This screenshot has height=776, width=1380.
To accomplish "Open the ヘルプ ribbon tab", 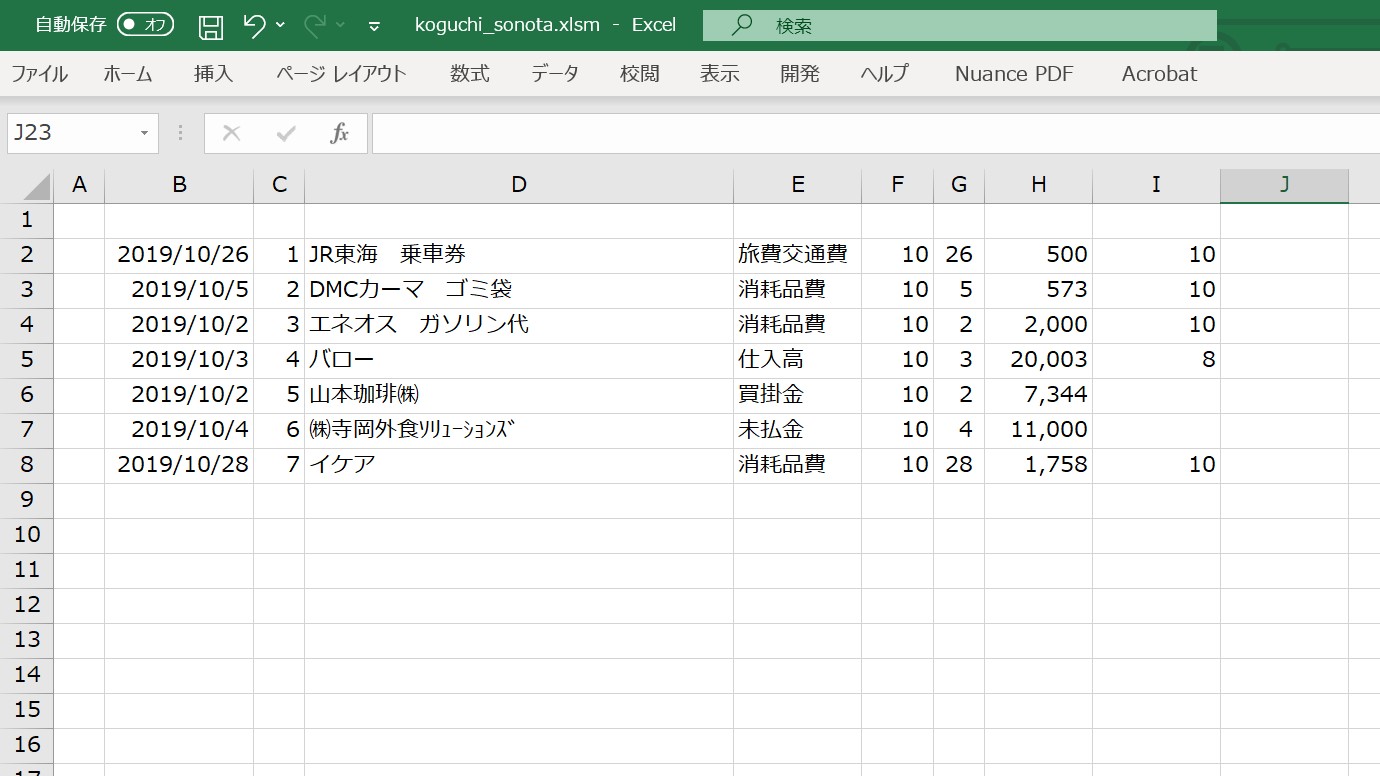I will (885, 73).
